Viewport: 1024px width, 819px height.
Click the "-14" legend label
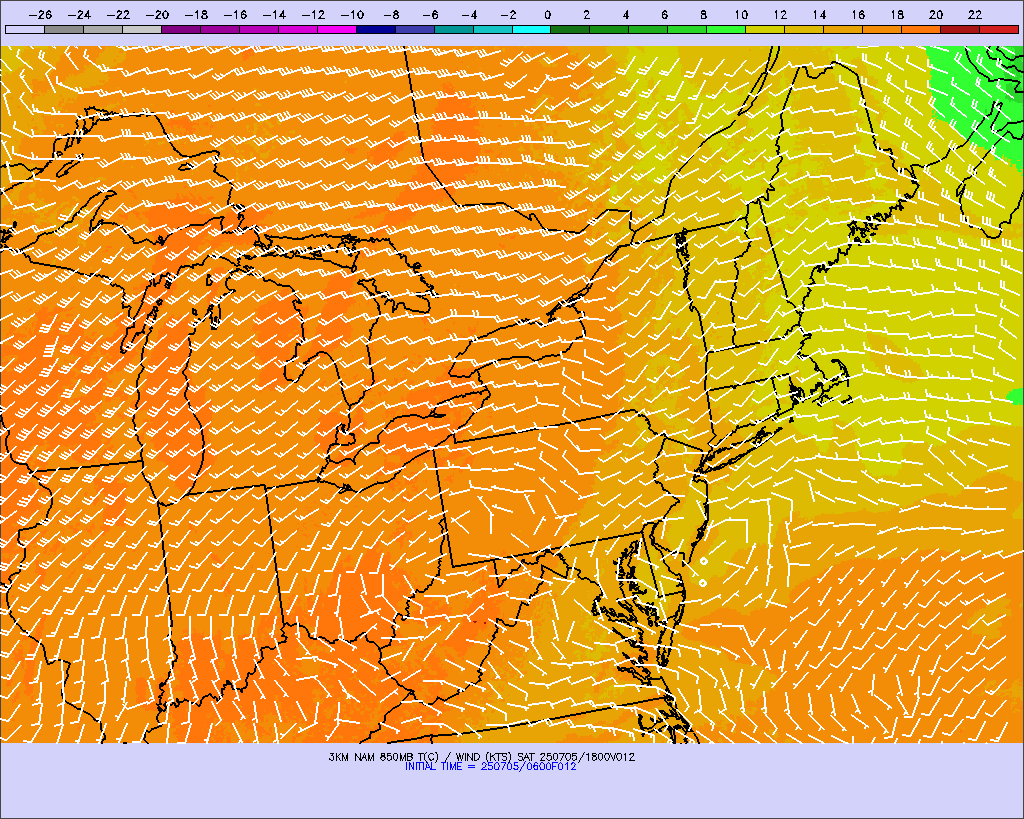tap(274, 14)
